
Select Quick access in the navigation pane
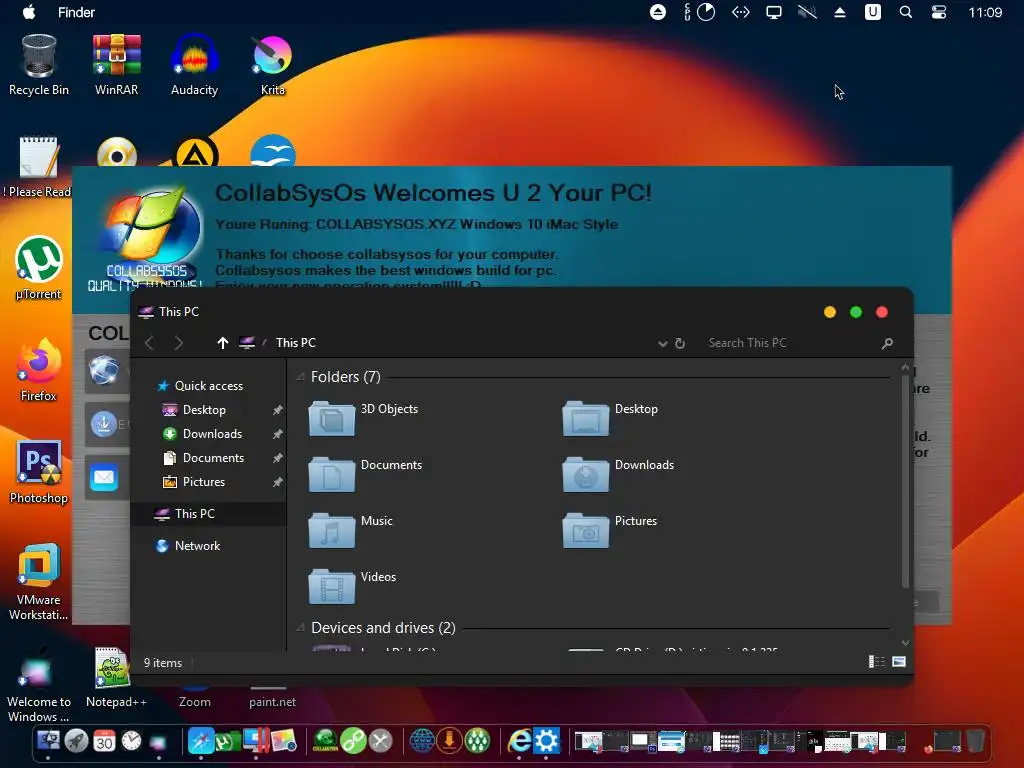click(x=208, y=386)
